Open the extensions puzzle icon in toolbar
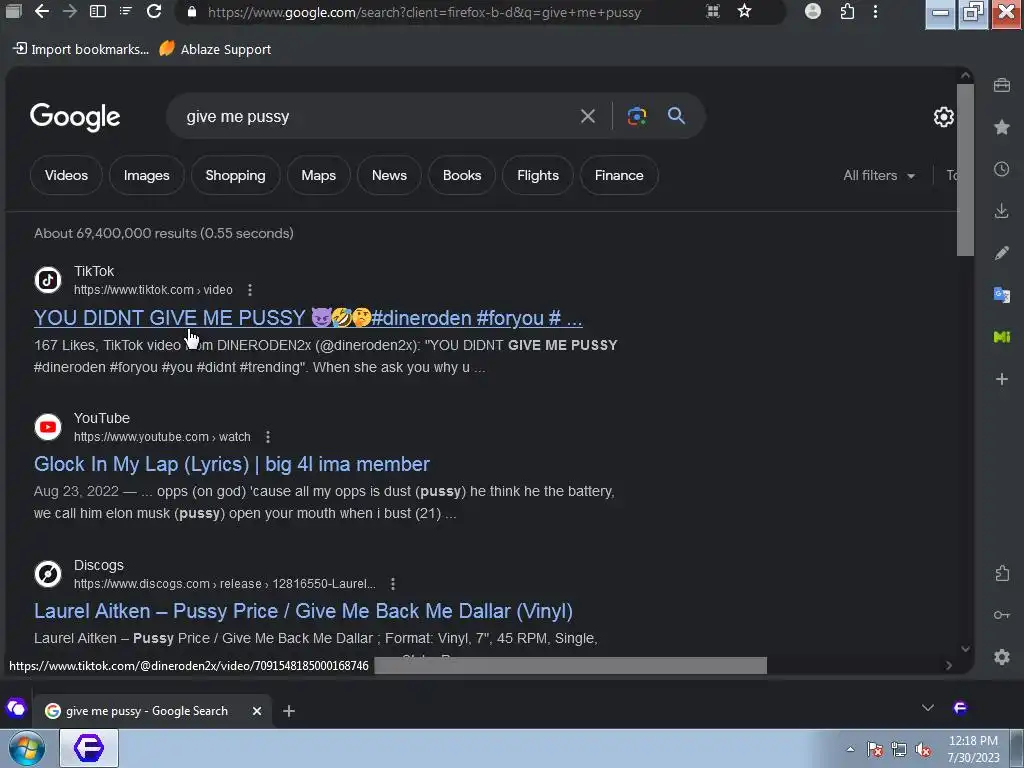Viewport: 1024px width, 768px height. [847, 11]
